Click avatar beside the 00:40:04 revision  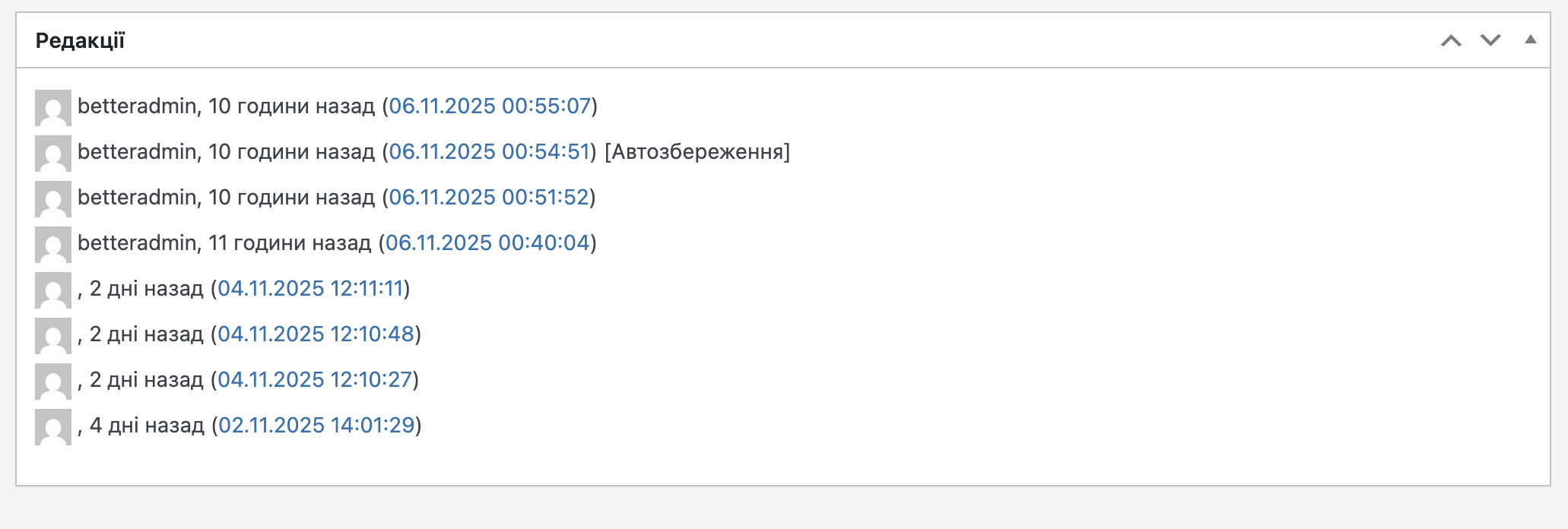click(x=53, y=245)
